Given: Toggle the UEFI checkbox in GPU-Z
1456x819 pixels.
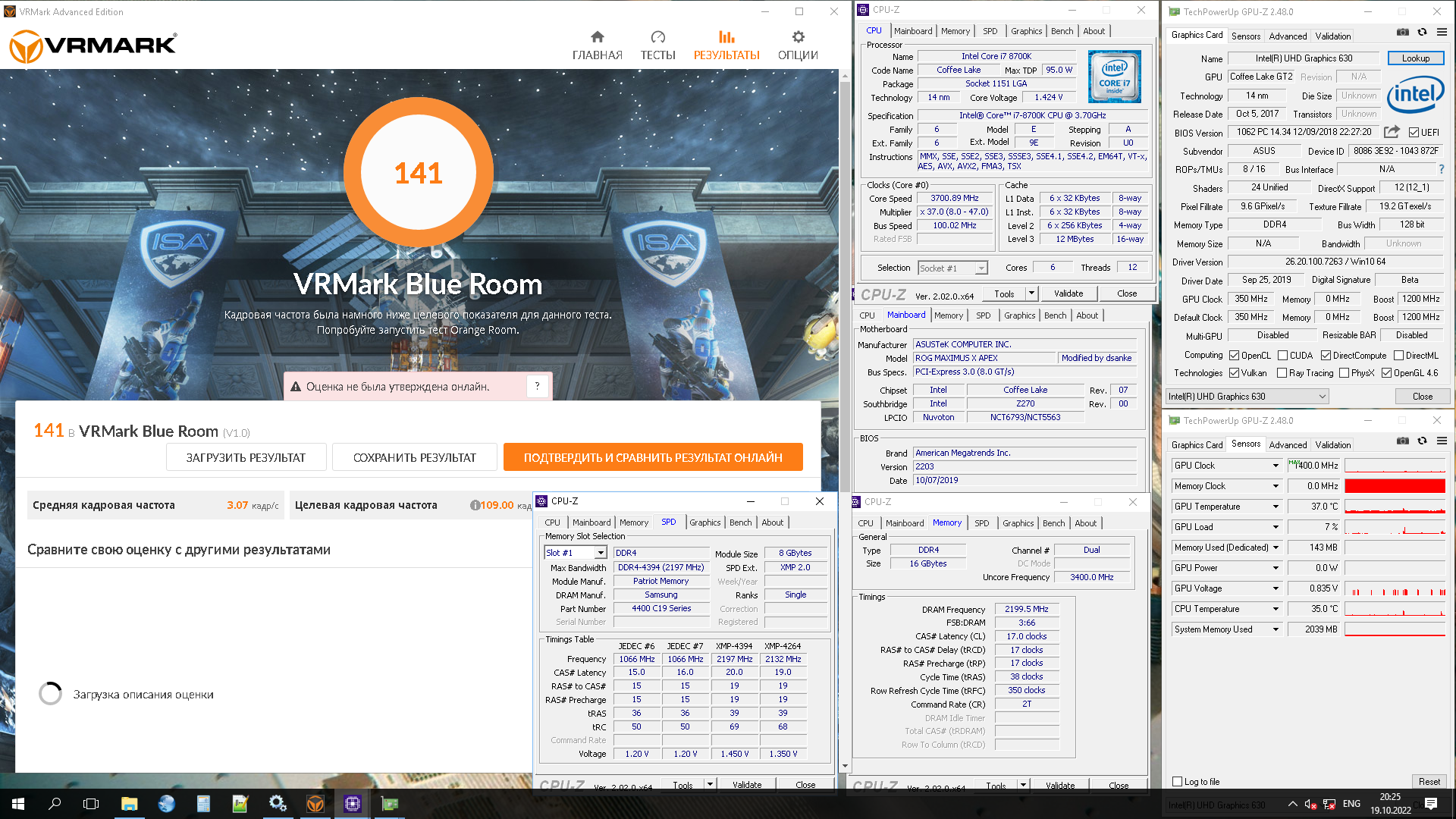Looking at the screenshot, I should coord(1414,133).
